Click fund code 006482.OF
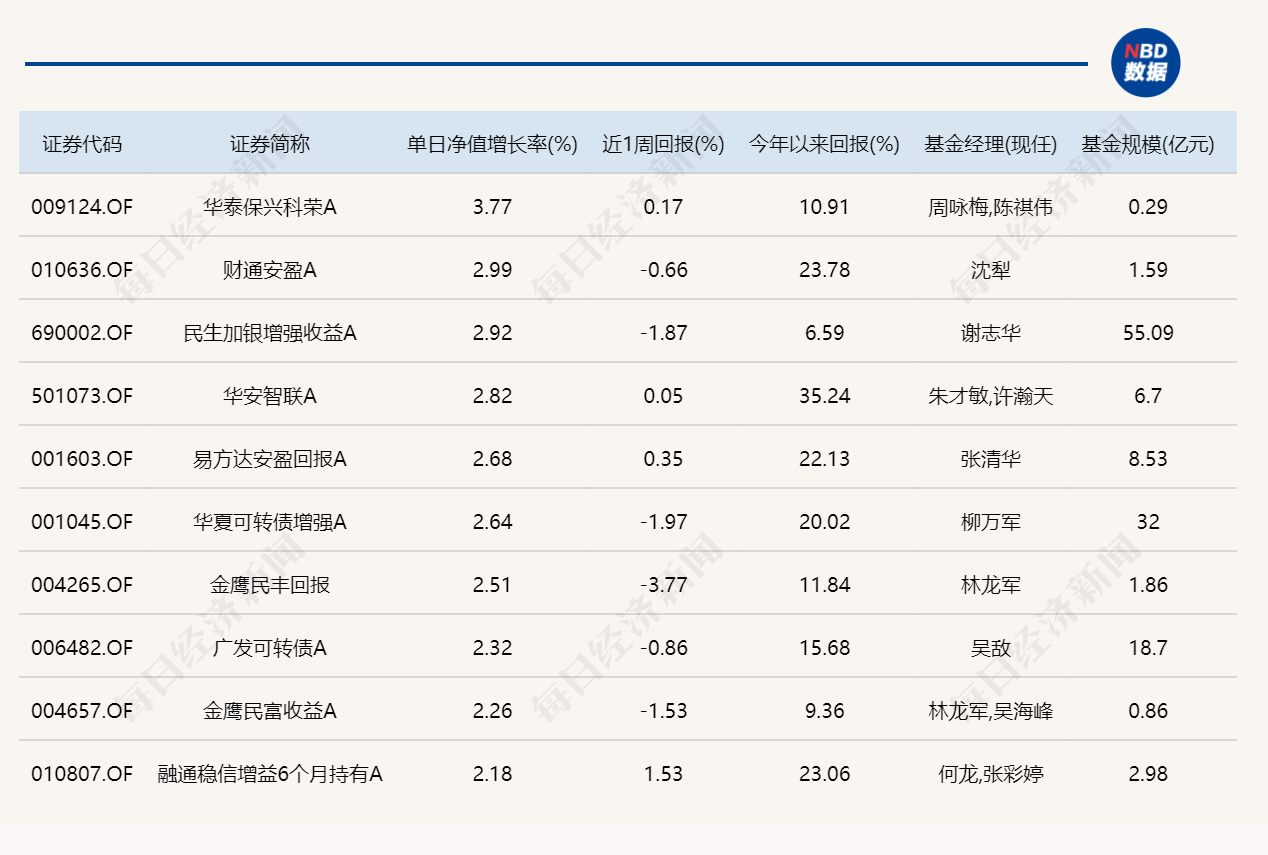 (82, 648)
